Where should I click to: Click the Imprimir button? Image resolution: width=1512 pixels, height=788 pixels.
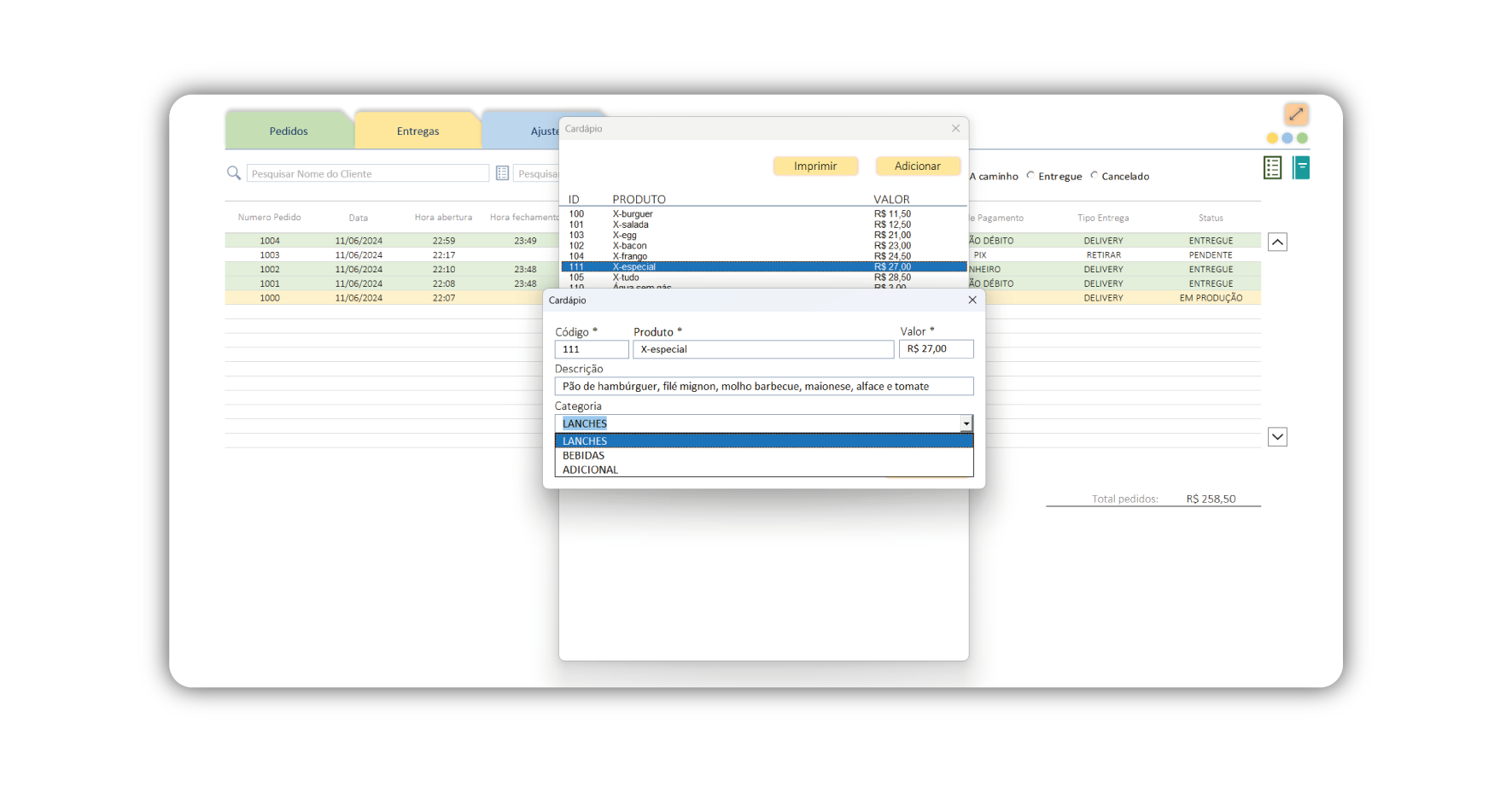click(815, 166)
